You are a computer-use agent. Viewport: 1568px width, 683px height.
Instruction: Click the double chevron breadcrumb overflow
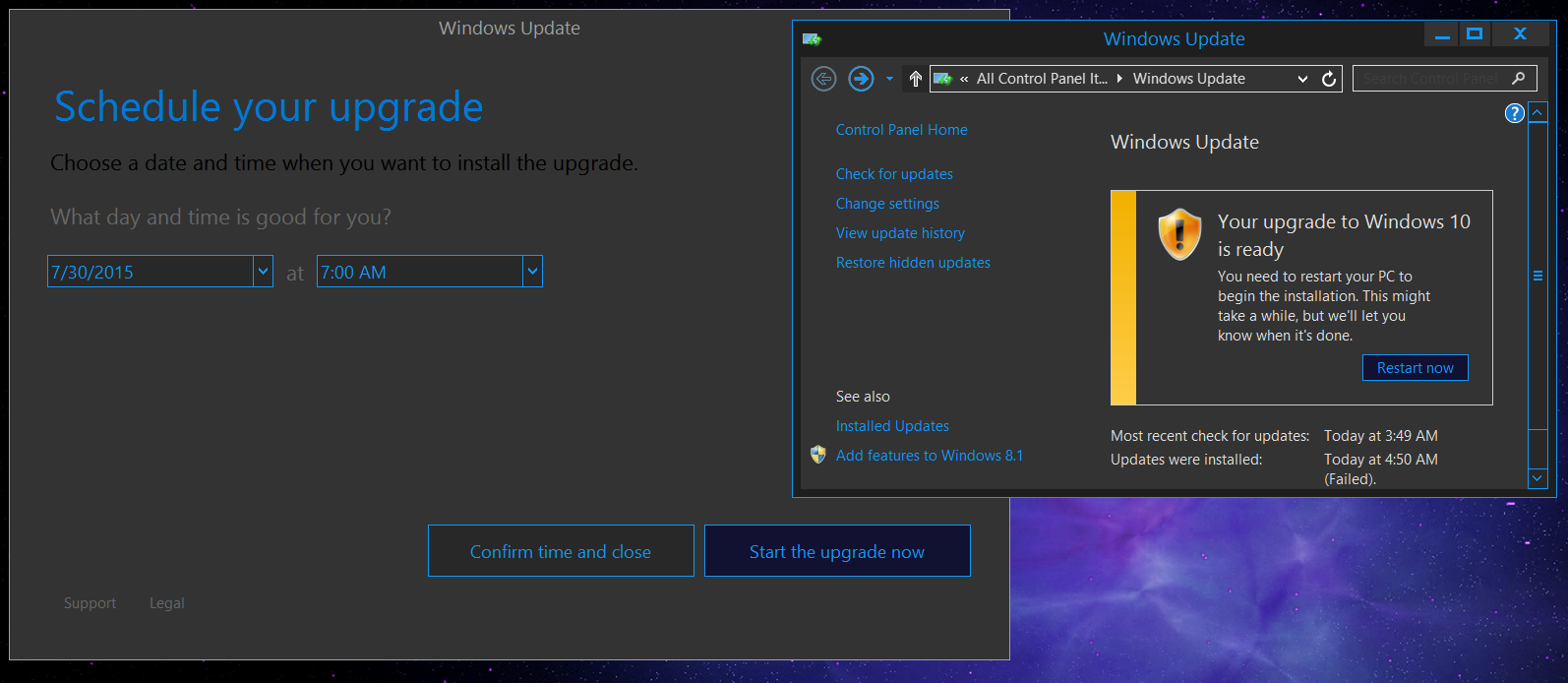[964, 79]
